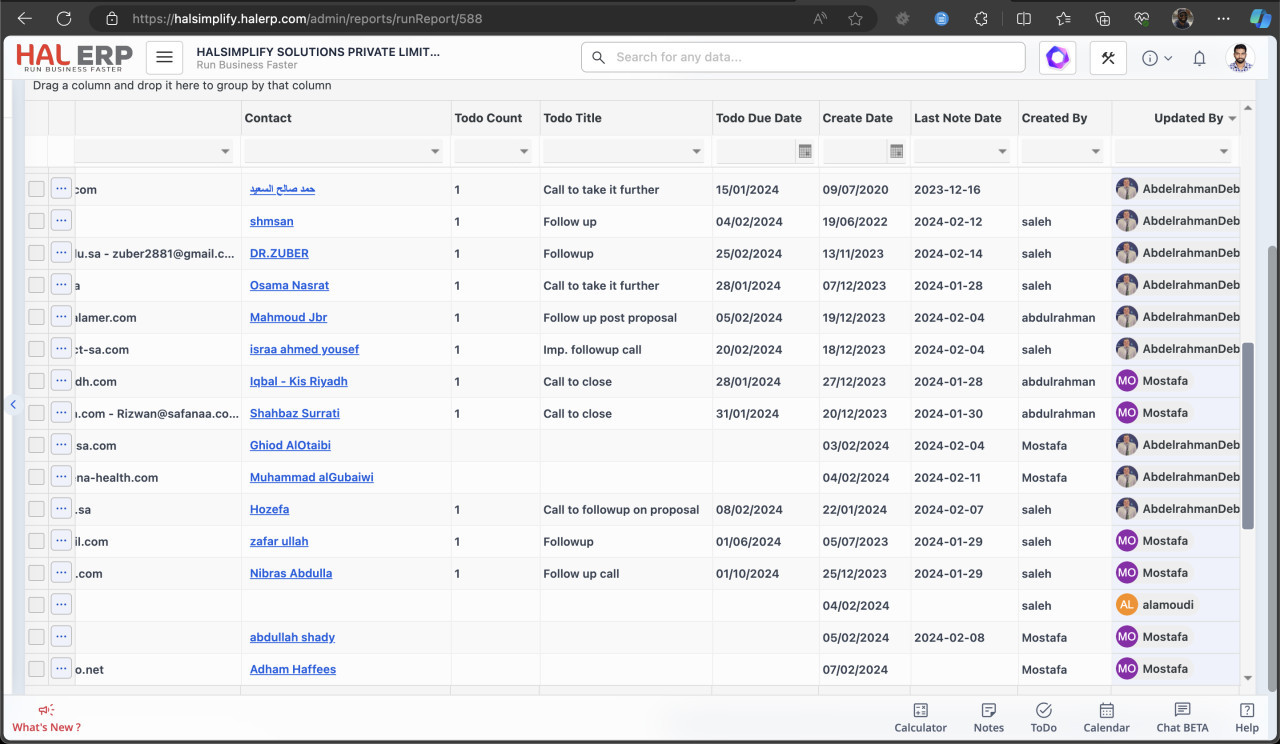Open the Calculator in bottom bar
Viewport: 1280px width, 744px height.
pos(920,717)
